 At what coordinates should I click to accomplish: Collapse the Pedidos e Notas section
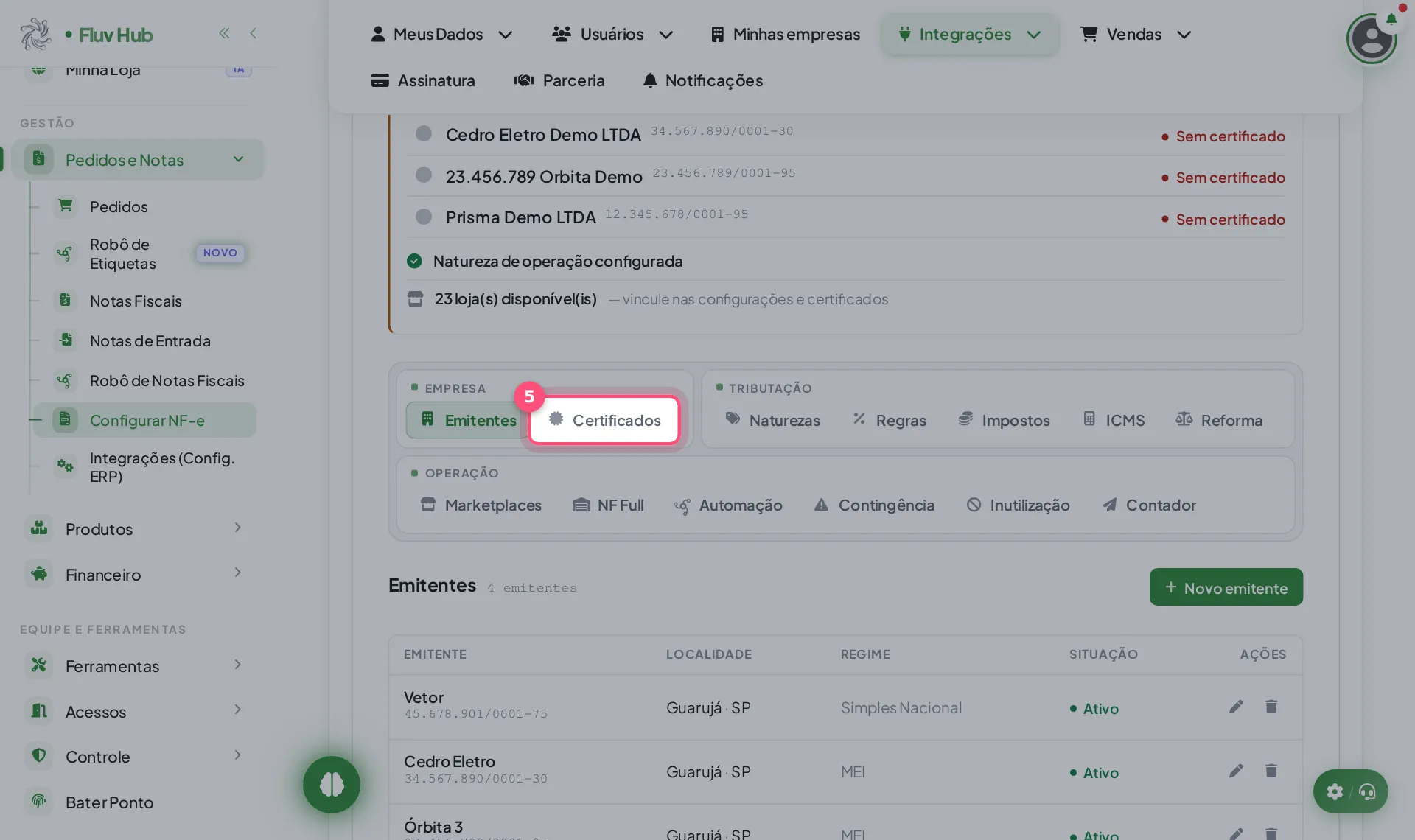coord(238,159)
